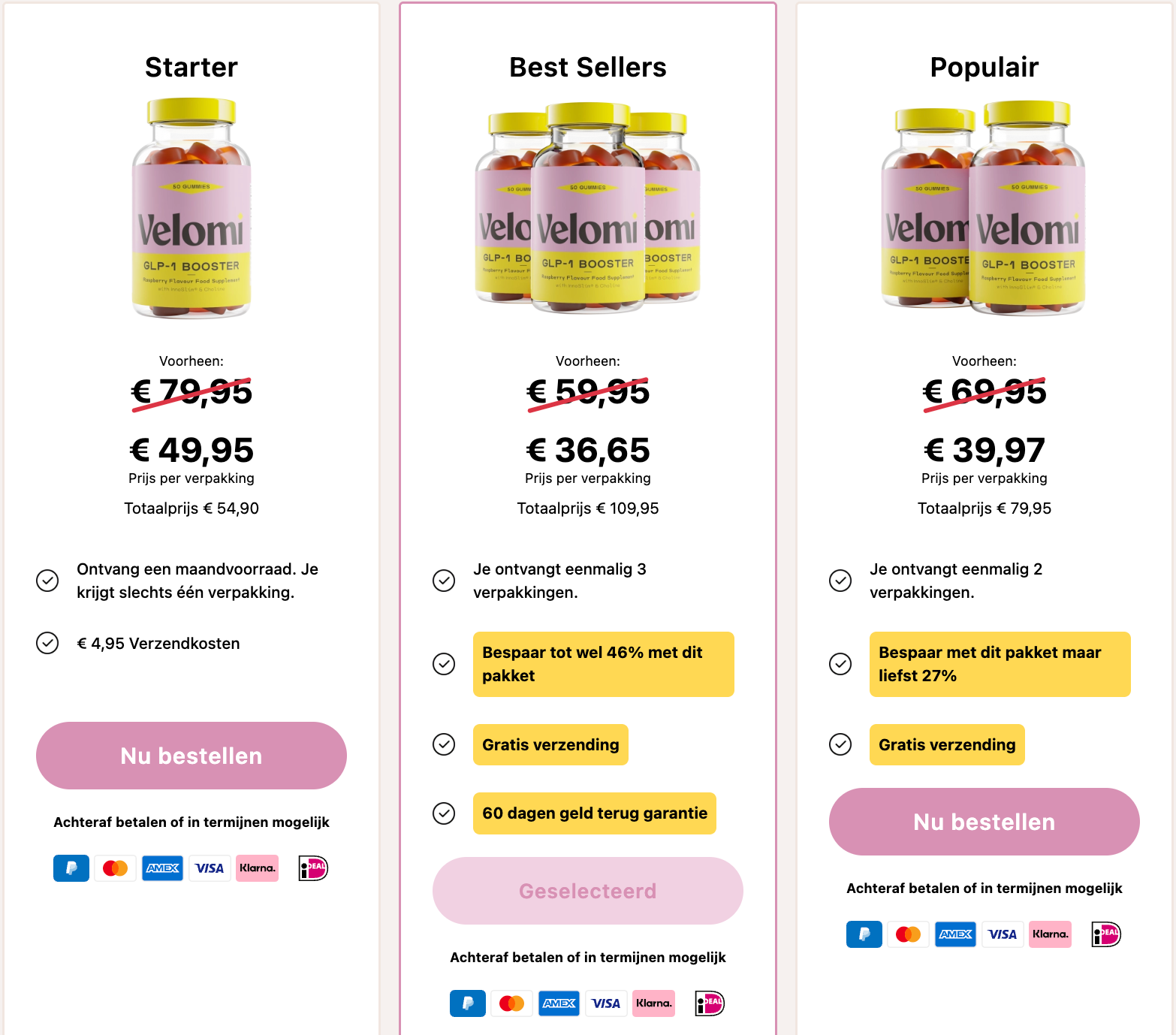Click iDEAL icon in Best Sellers card

[x=710, y=1003]
